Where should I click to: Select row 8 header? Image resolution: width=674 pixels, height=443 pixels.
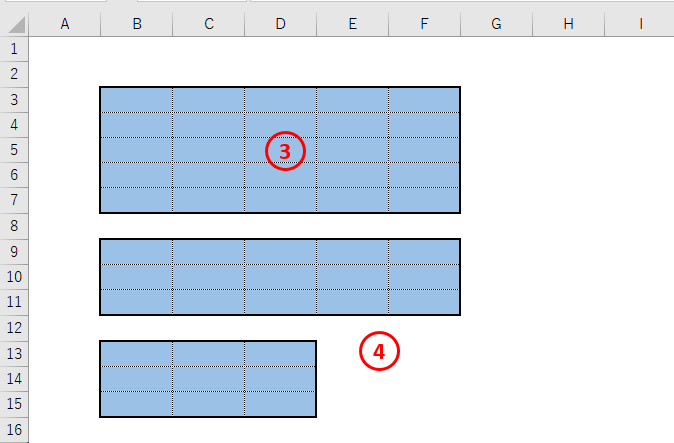point(14,226)
